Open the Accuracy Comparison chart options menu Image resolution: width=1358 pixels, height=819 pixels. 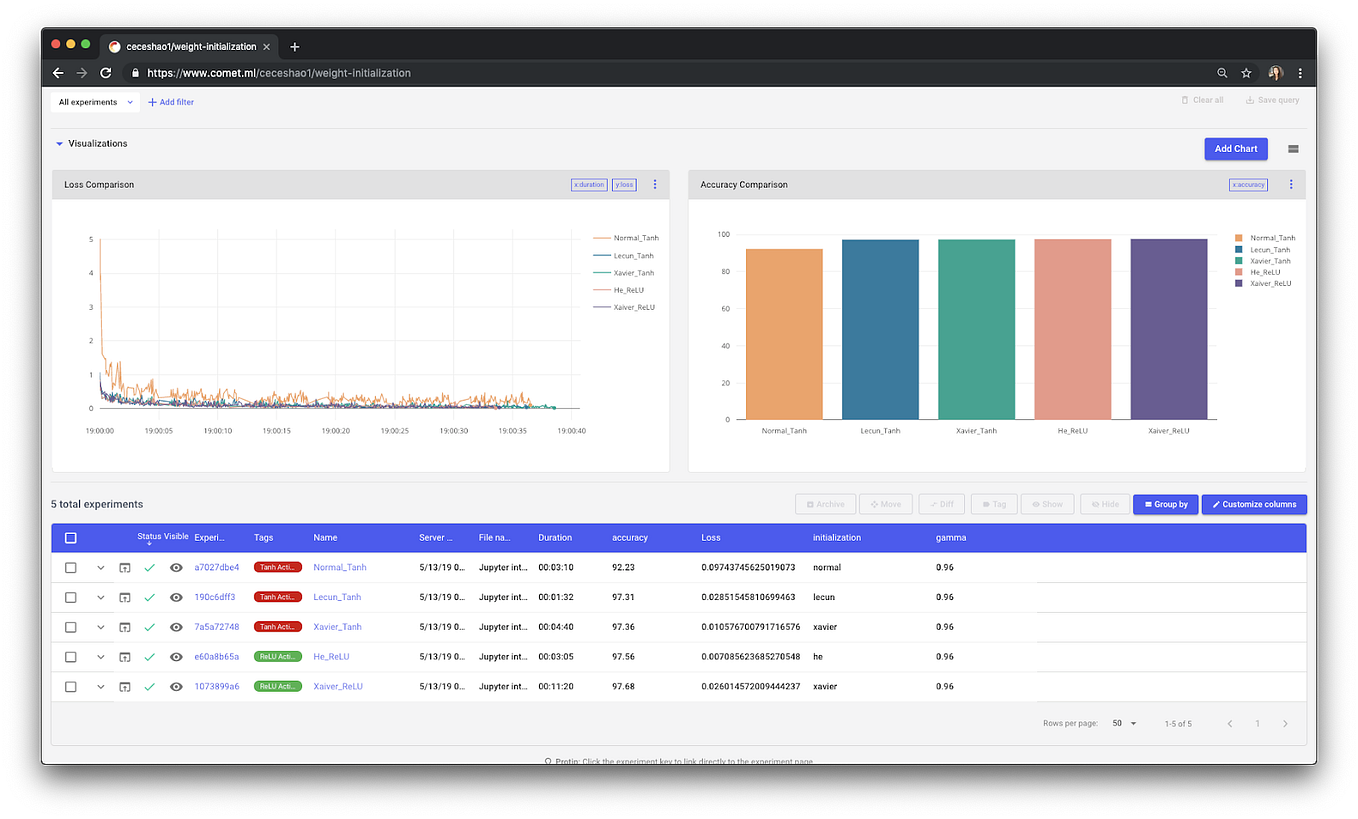(1290, 184)
